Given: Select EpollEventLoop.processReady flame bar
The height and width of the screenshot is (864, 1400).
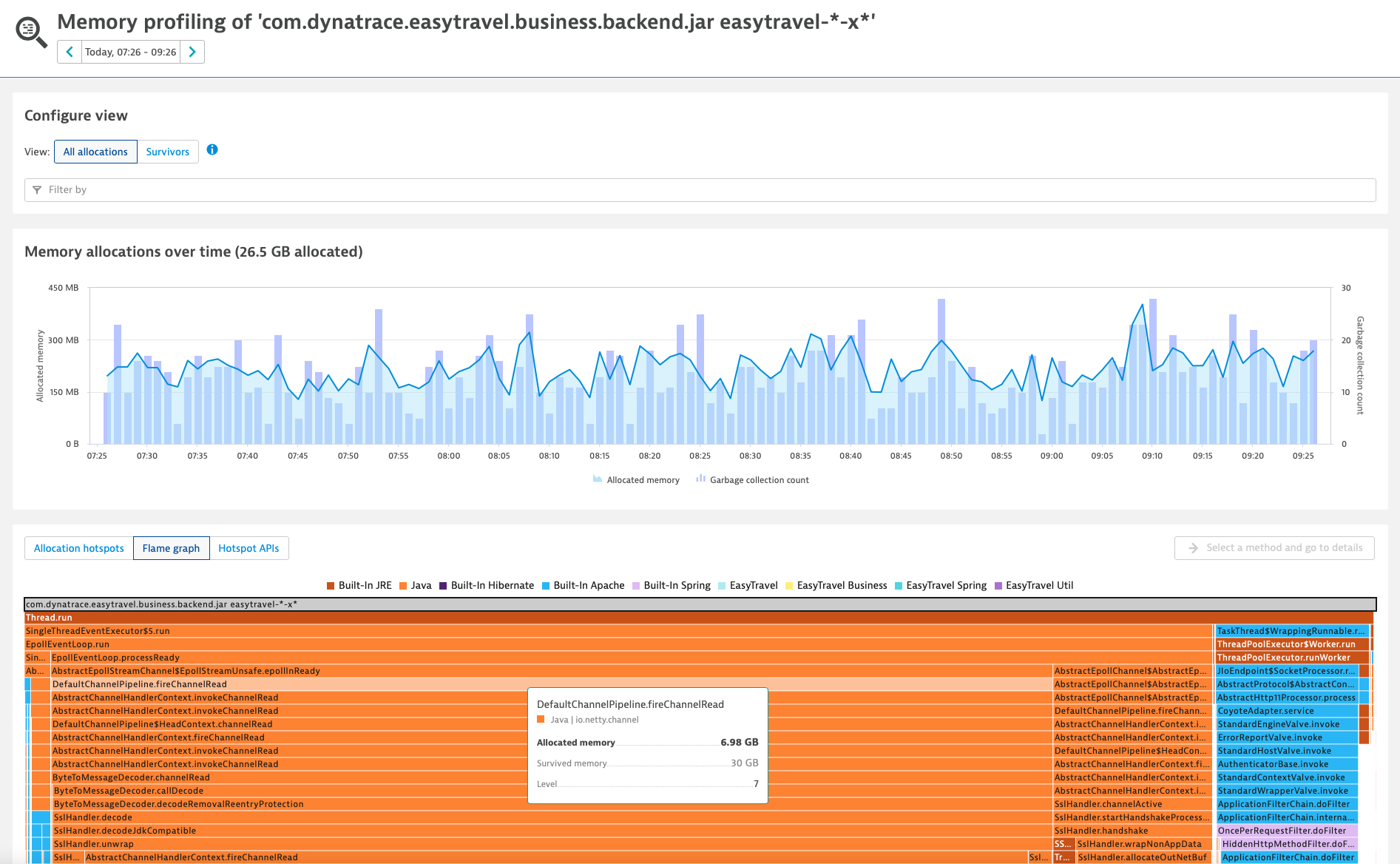Looking at the screenshot, I should [632, 658].
